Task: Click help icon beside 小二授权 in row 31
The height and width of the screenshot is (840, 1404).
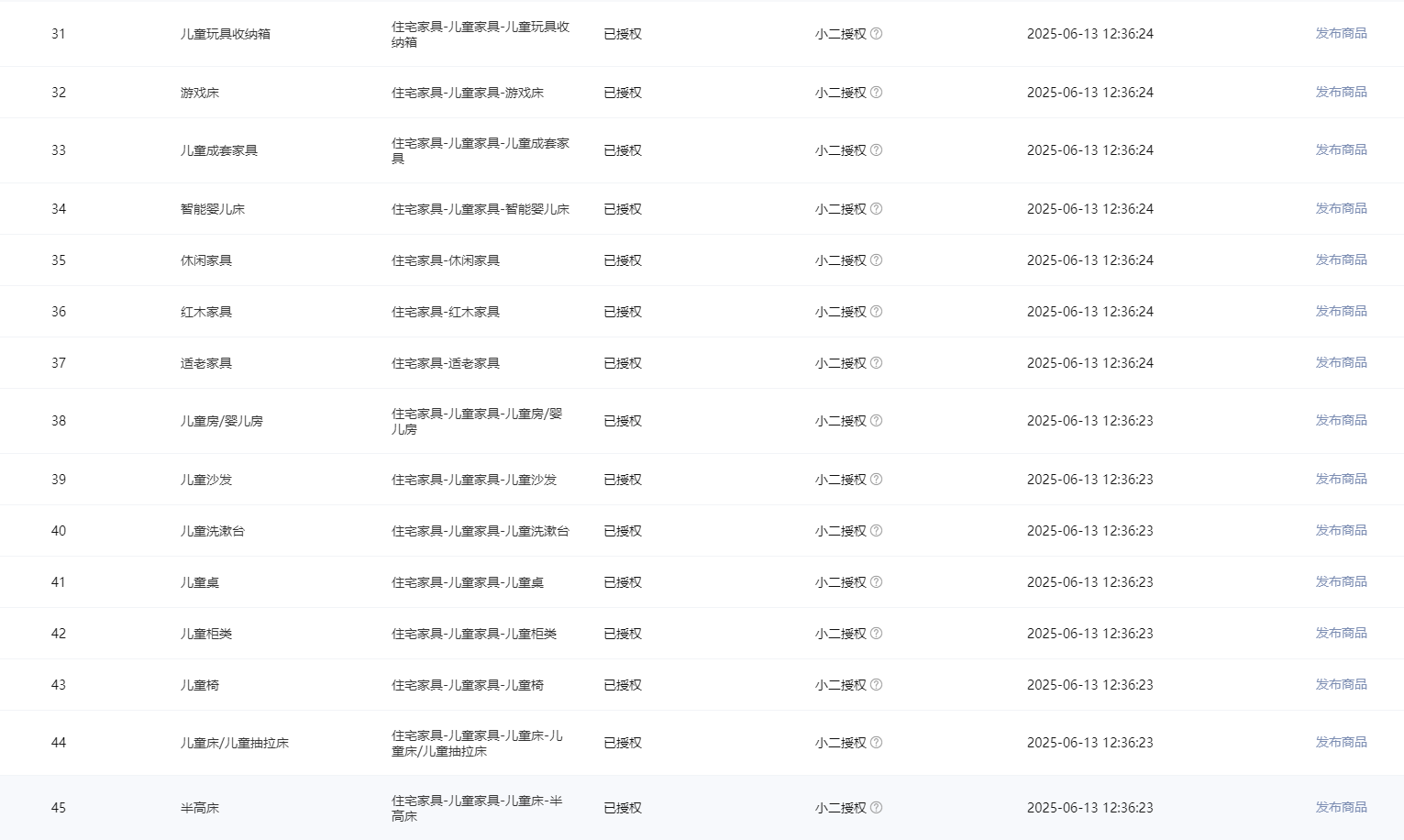Action: (x=876, y=34)
